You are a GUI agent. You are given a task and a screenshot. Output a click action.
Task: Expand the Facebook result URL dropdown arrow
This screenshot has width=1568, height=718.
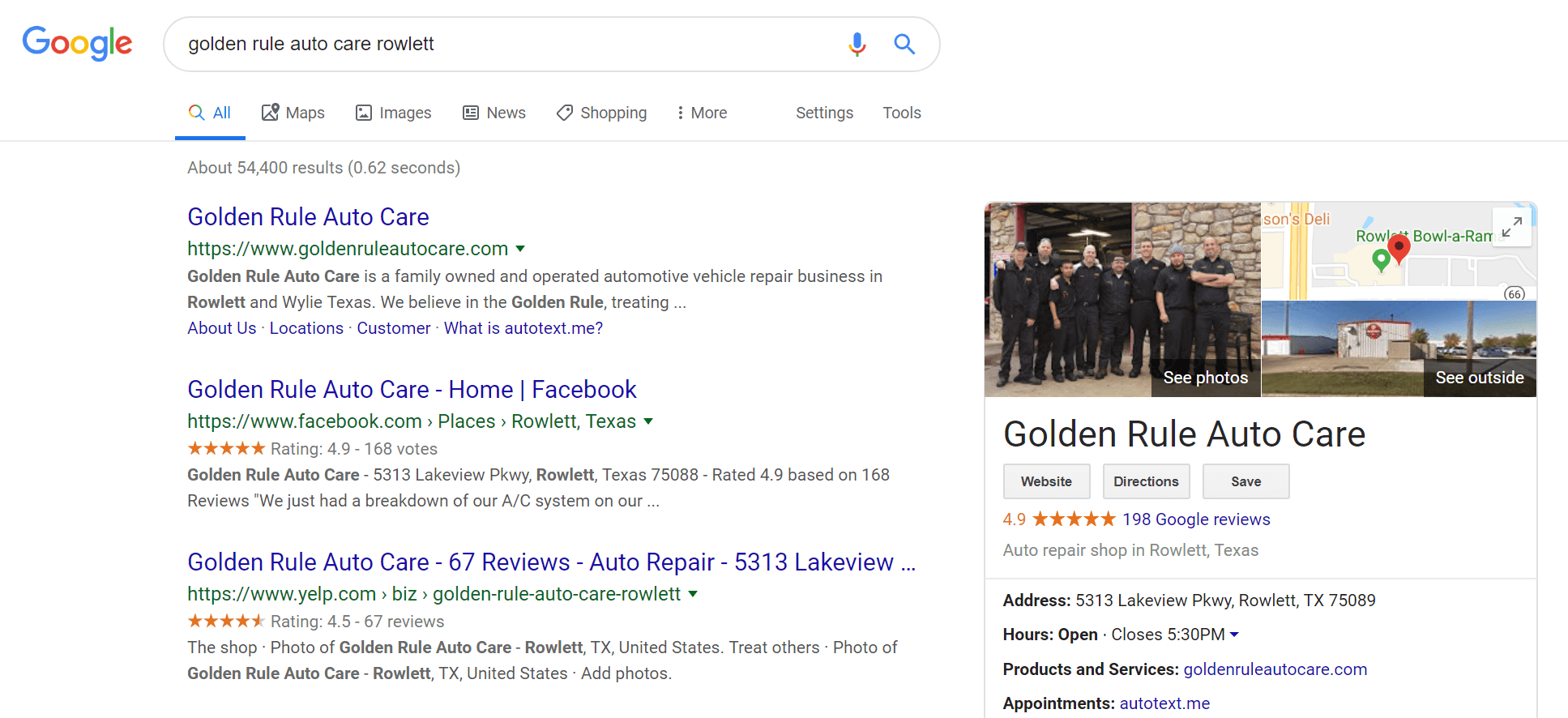coord(648,421)
